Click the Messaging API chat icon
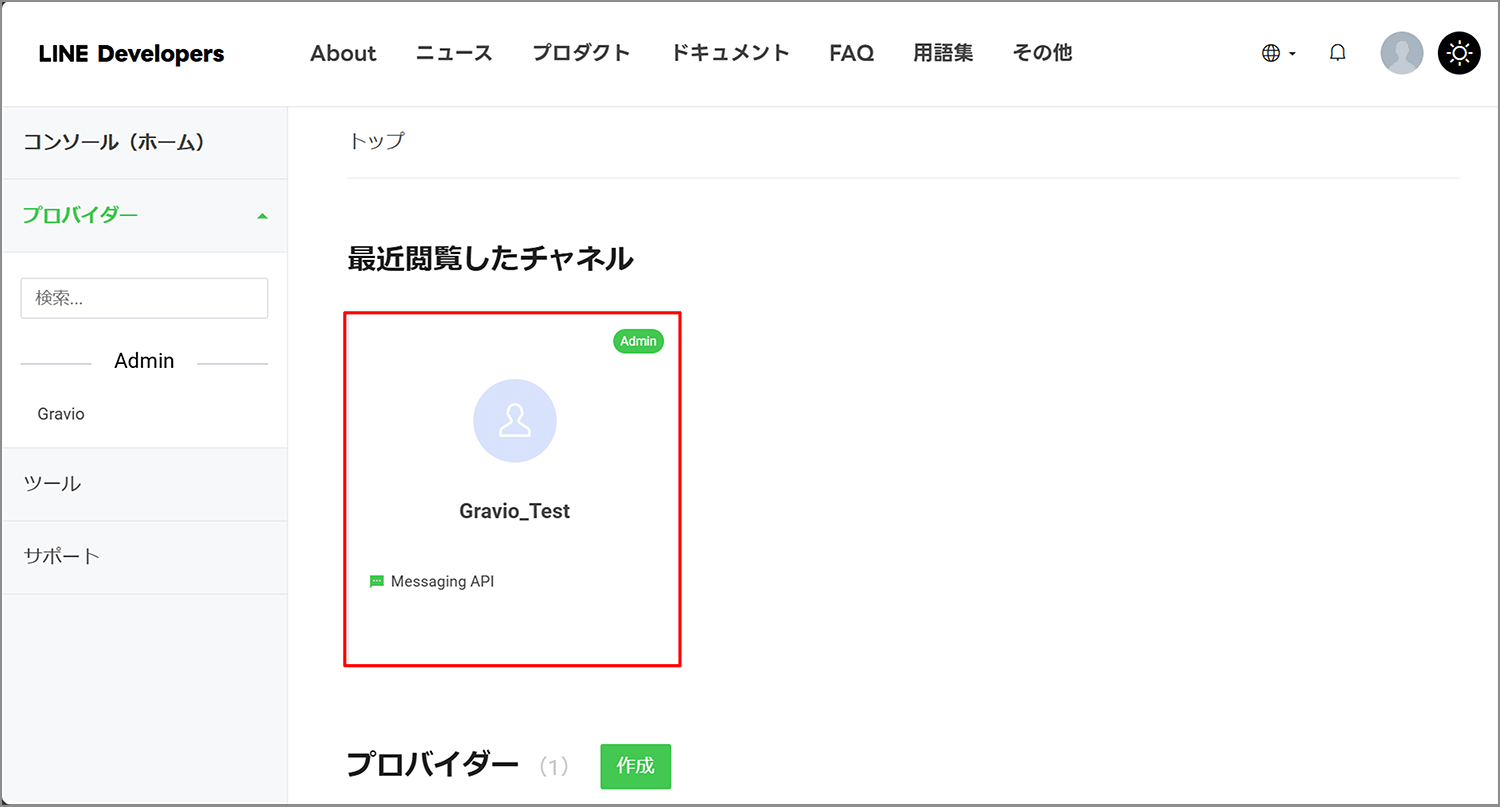The width and height of the screenshot is (1500, 807). [377, 582]
